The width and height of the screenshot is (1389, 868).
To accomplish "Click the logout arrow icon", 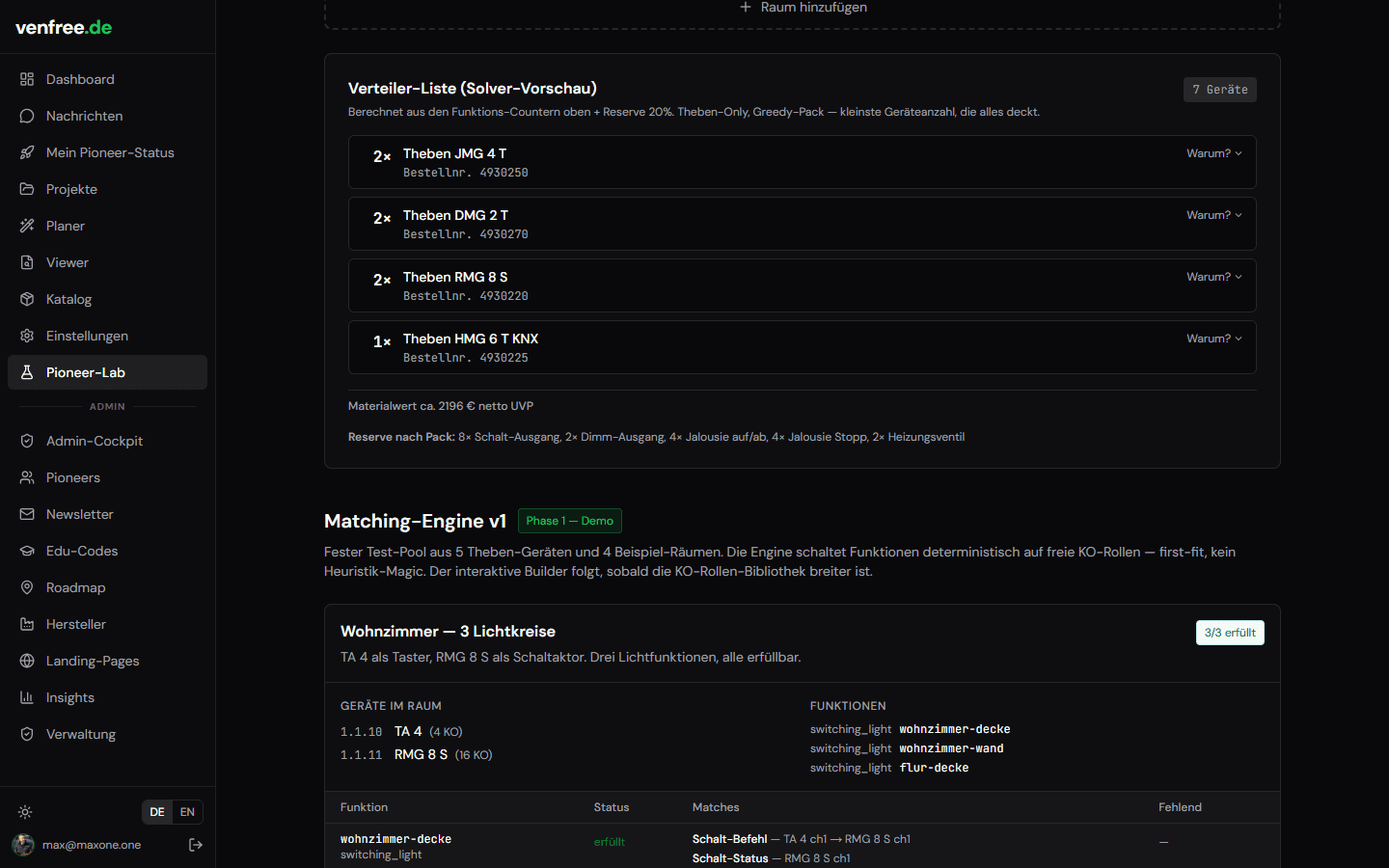I will coord(196,845).
